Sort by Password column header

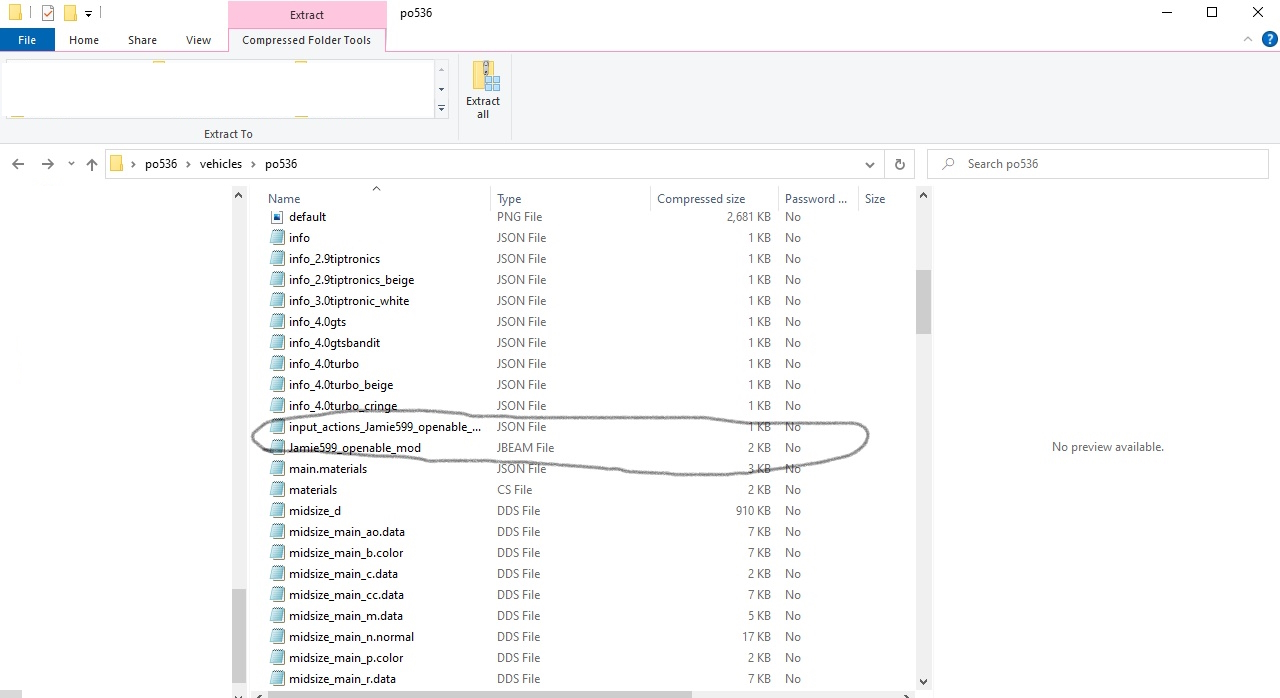coord(816,199)
